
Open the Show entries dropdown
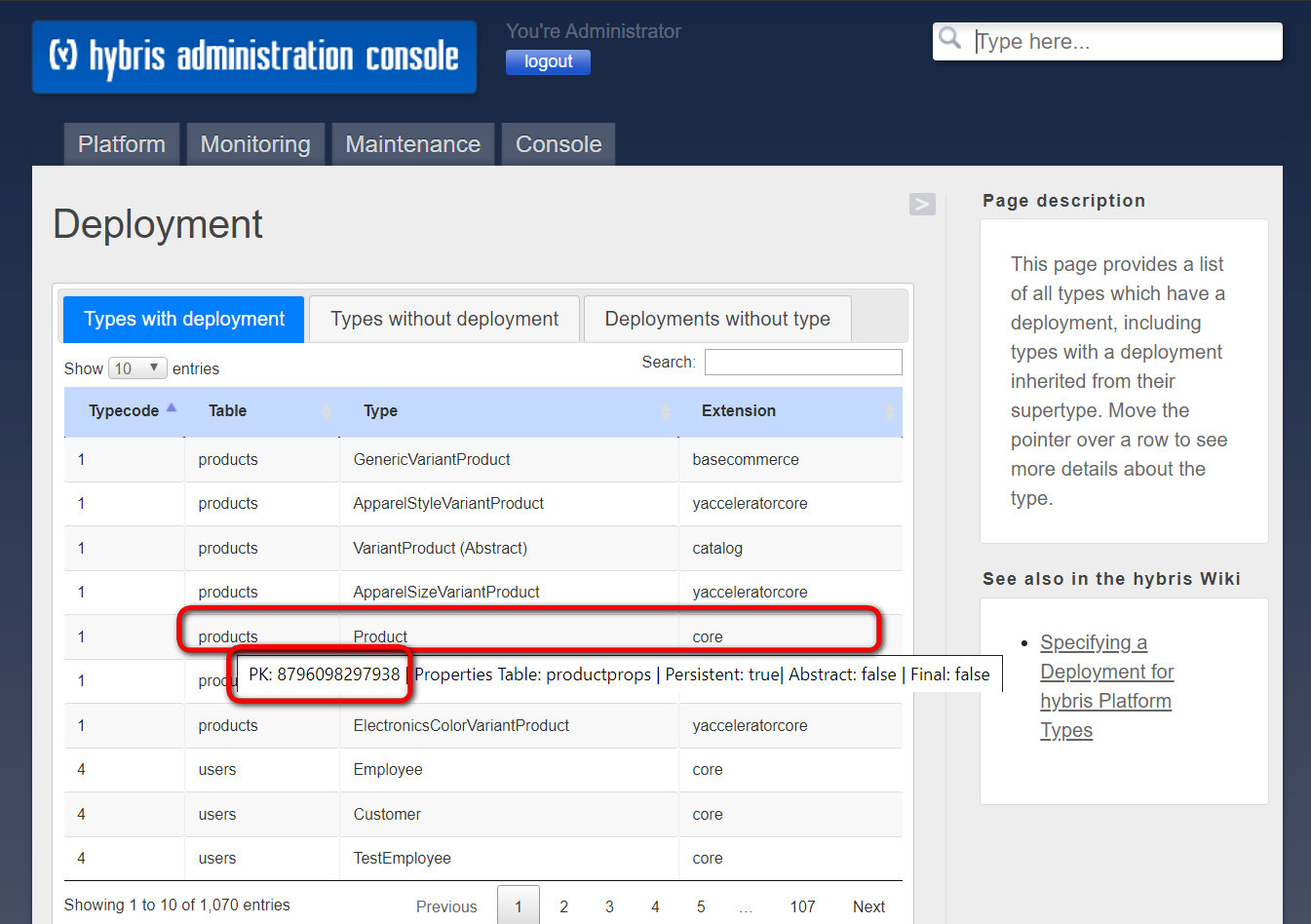pos(137,368)
